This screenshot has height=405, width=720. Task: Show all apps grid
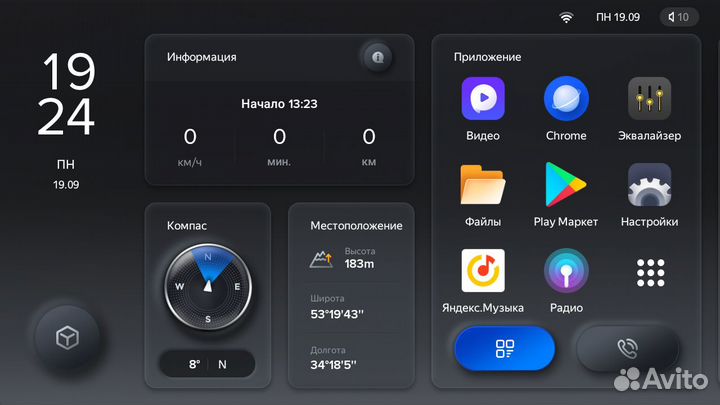point(650,271)
